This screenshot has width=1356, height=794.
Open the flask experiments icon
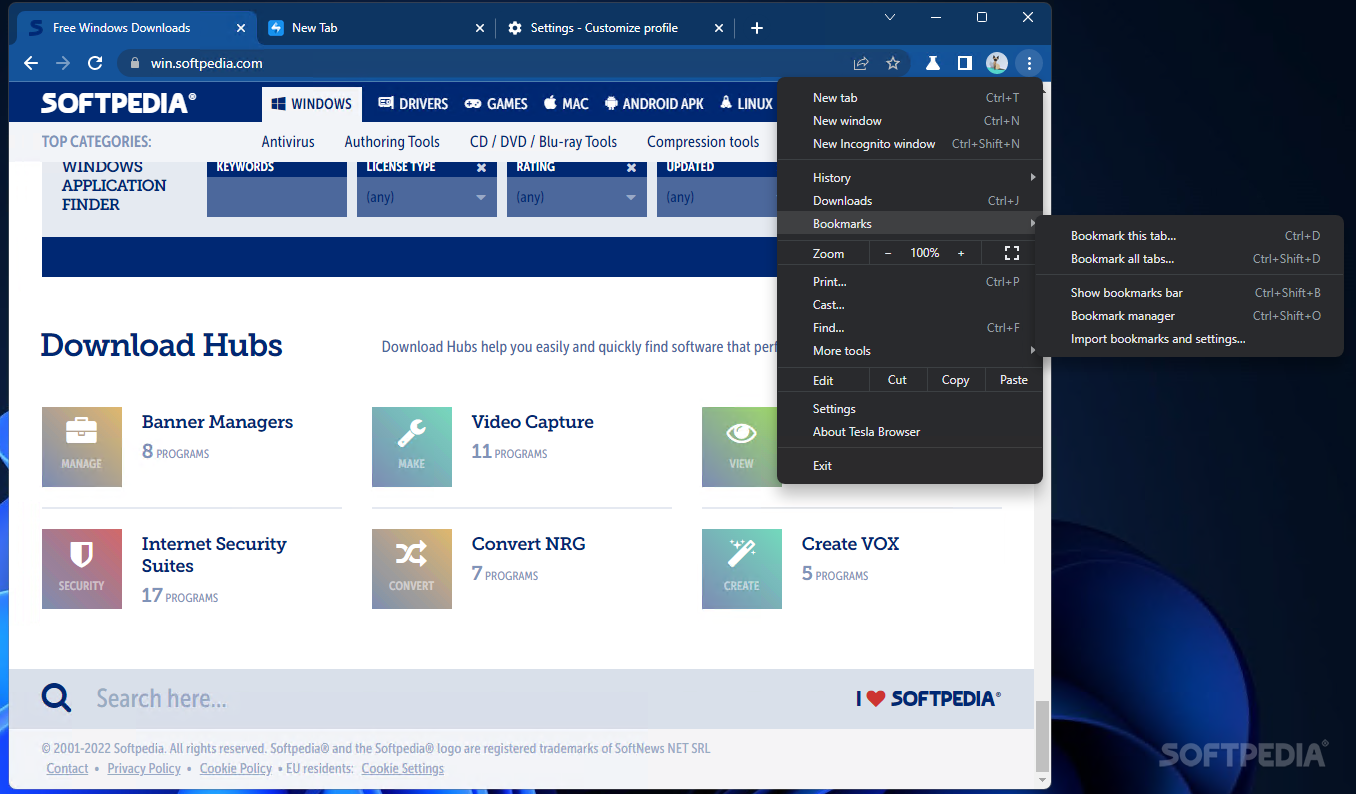[x=932, y=63]
